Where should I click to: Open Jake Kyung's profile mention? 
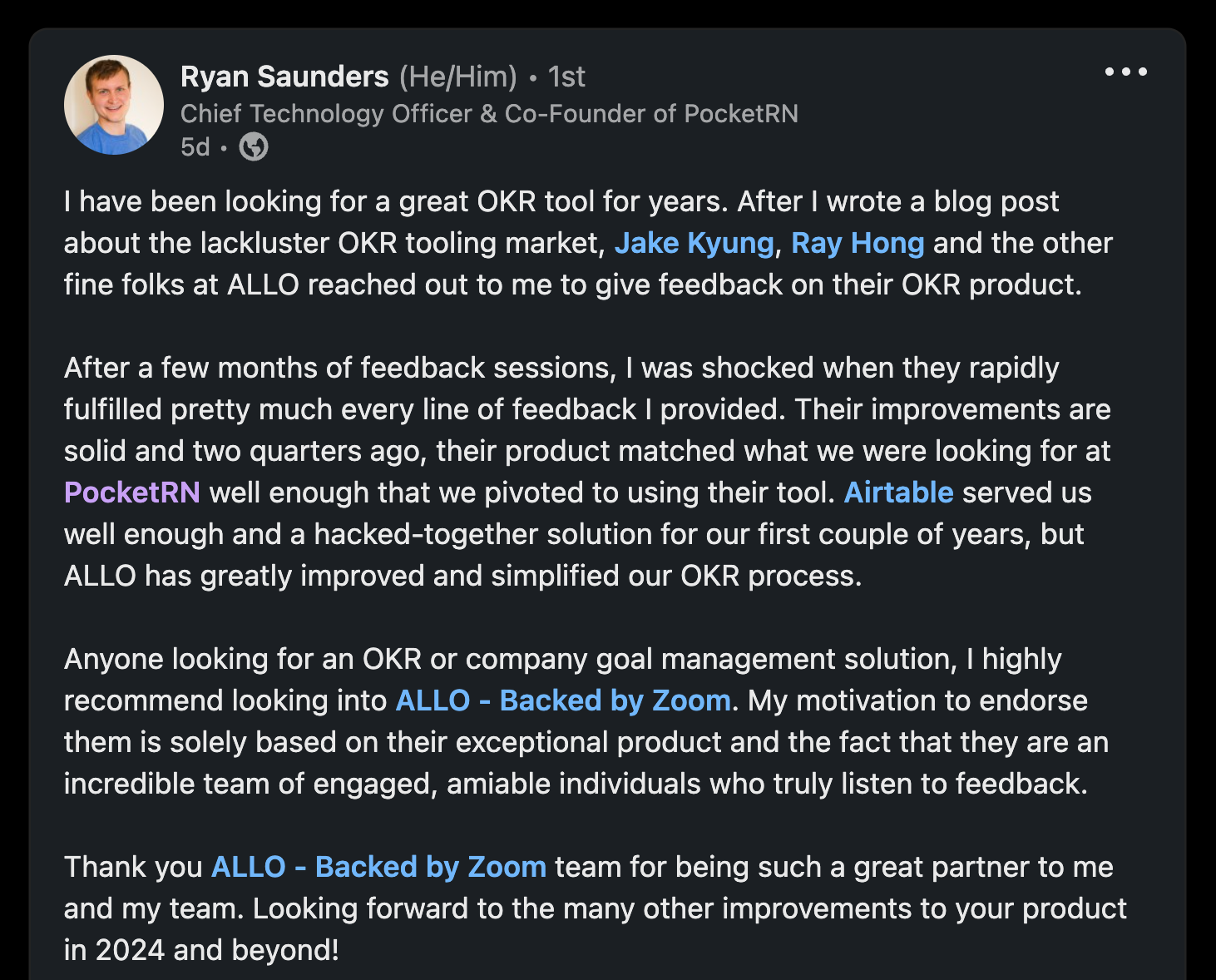[694, 243]
